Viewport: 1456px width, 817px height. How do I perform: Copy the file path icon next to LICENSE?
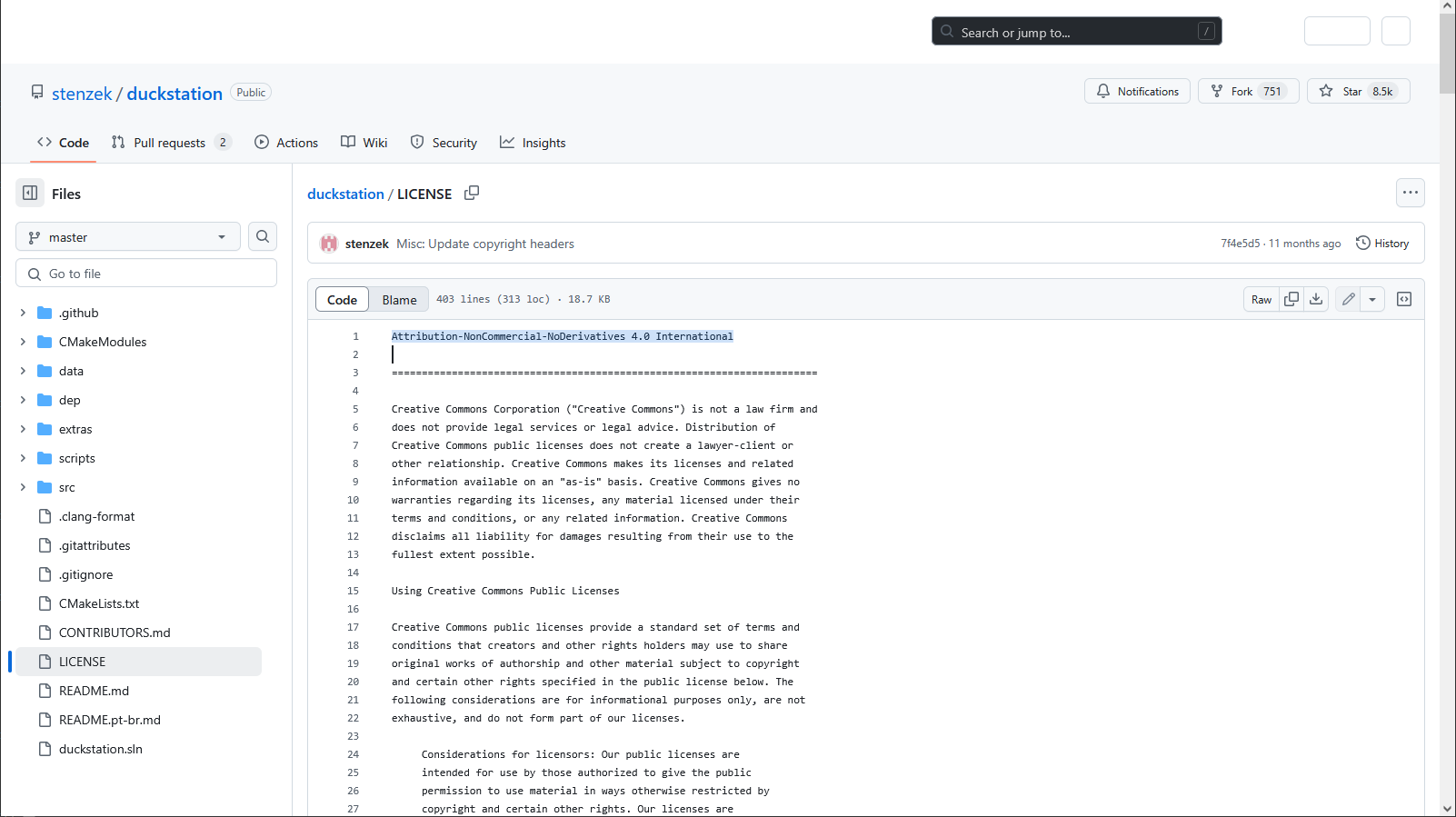pos(472,194)
